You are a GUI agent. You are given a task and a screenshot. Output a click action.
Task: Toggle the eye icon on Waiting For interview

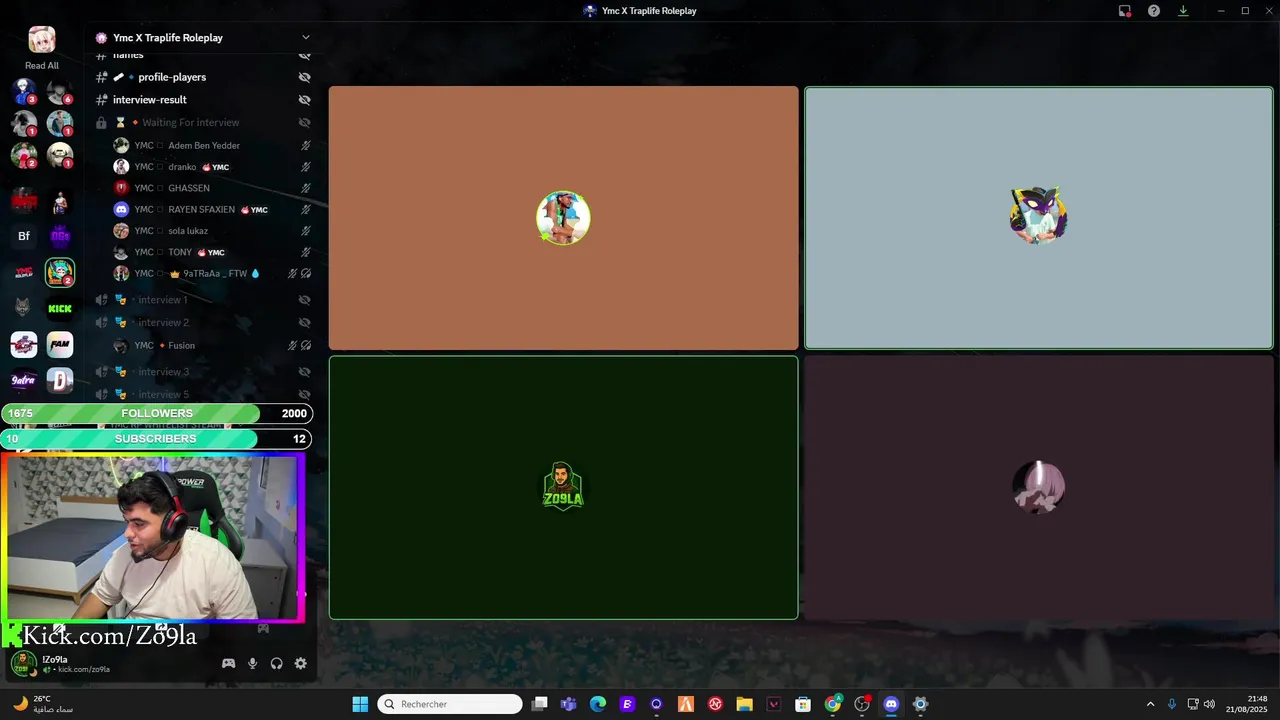click(305, 123)
